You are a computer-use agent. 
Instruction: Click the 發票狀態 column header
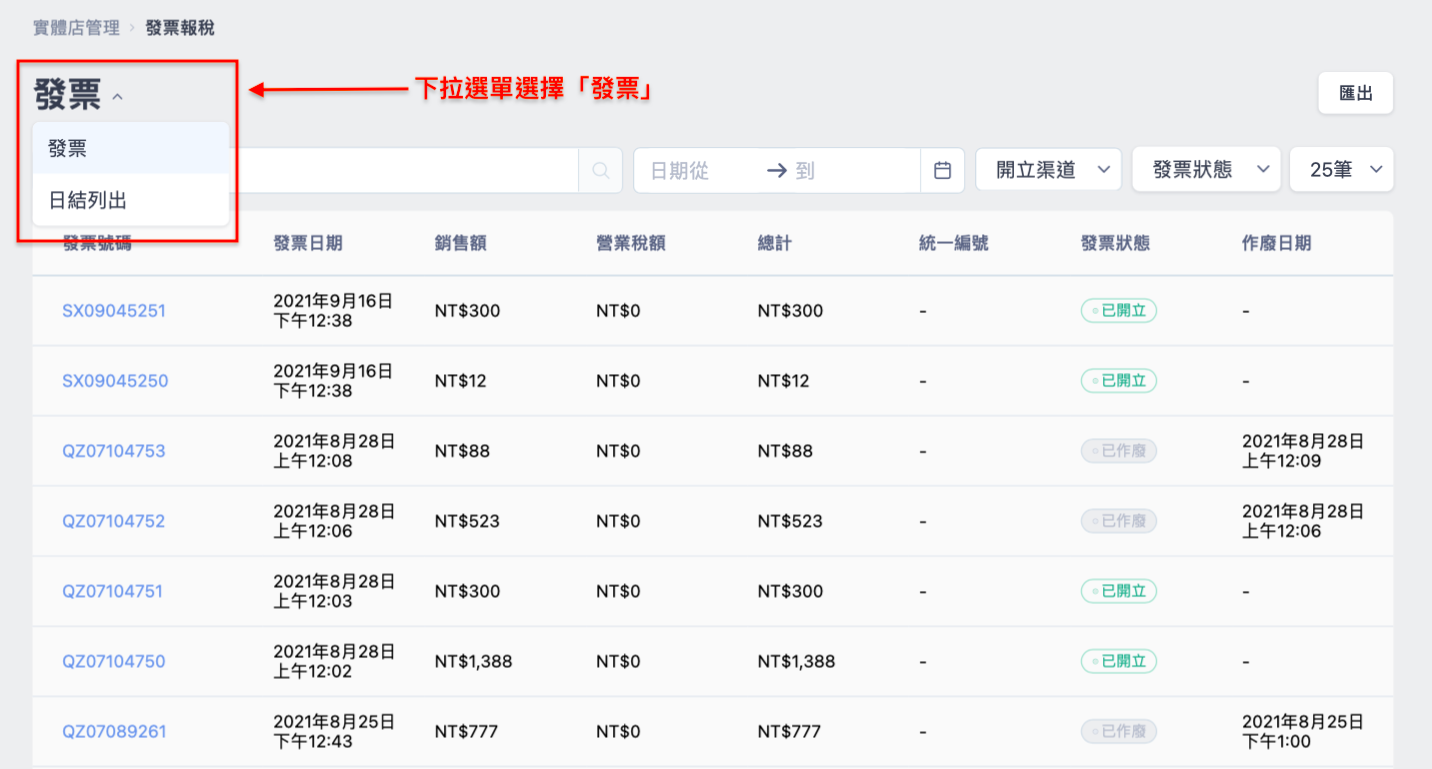1115,243
